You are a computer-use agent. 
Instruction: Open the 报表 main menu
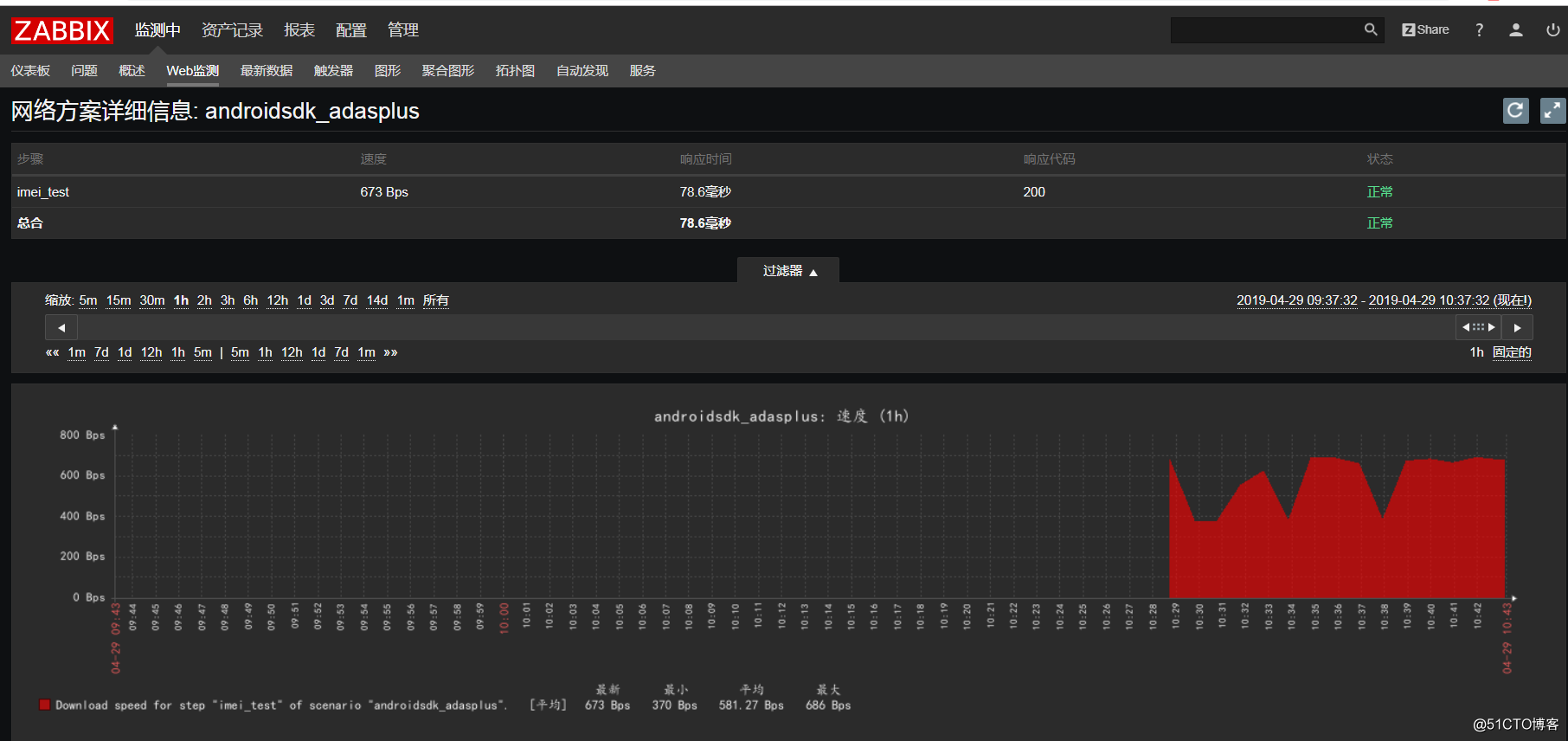[x=299, y=30]
